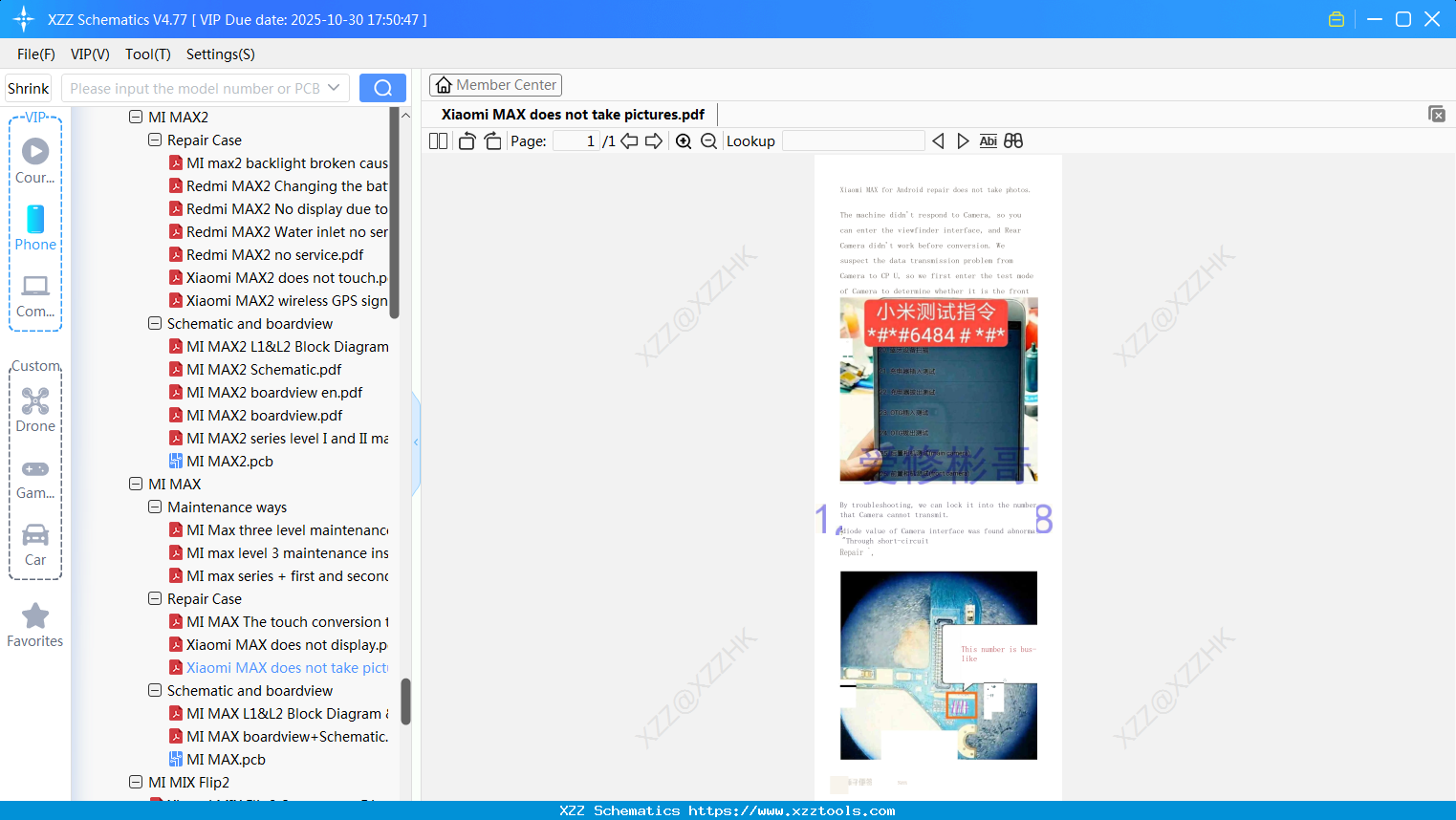This screenshot has width=1456, height=820.
Task: Collapse the MI MAX2 tree node
Action: (x=136, y=118)
